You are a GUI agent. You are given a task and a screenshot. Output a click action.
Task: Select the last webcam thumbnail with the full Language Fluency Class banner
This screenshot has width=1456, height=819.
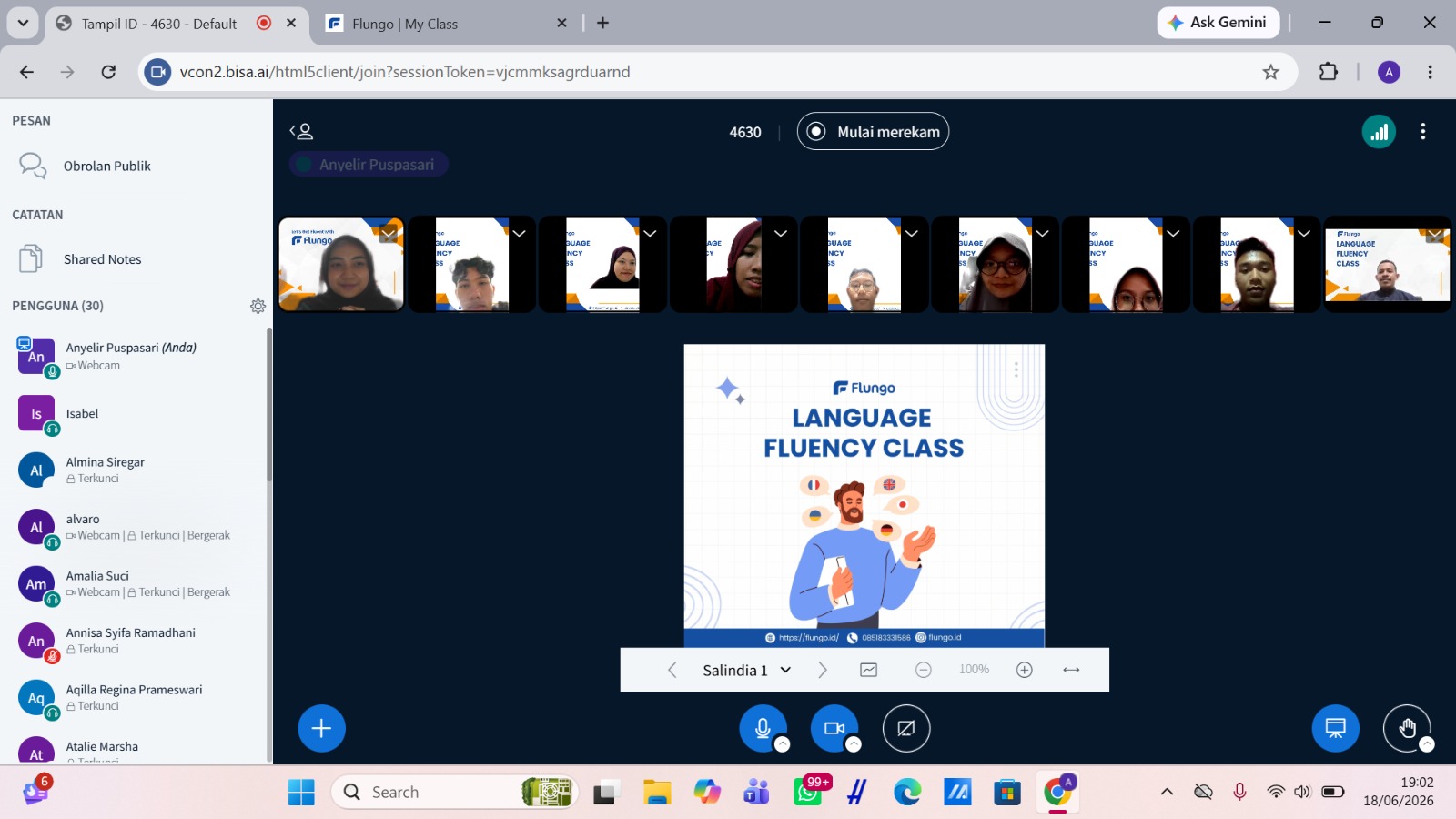(1387, 265)
